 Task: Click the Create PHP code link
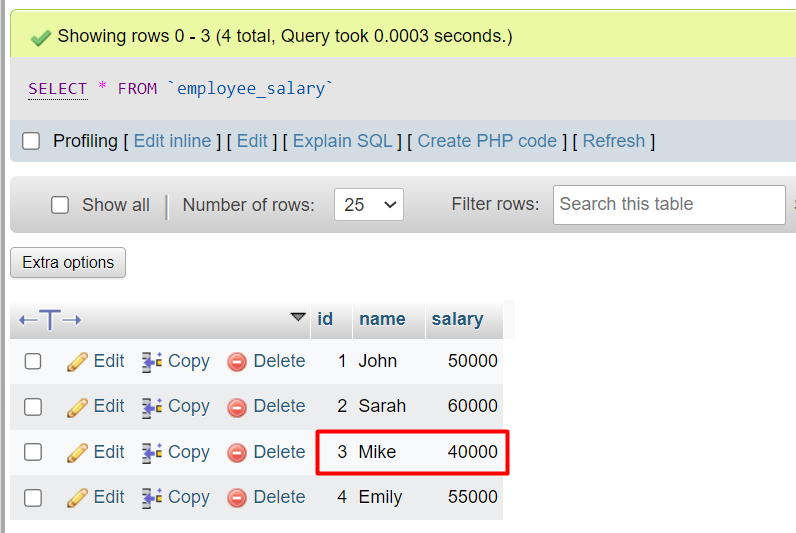[487, 141]
